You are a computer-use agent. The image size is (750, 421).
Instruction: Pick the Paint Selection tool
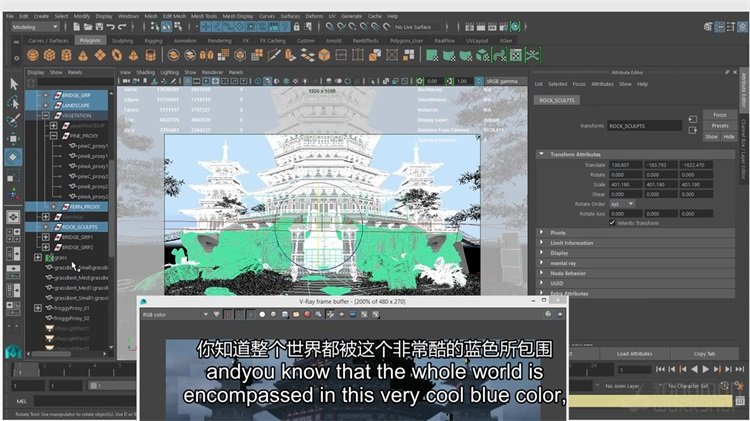tap(13, 120)
